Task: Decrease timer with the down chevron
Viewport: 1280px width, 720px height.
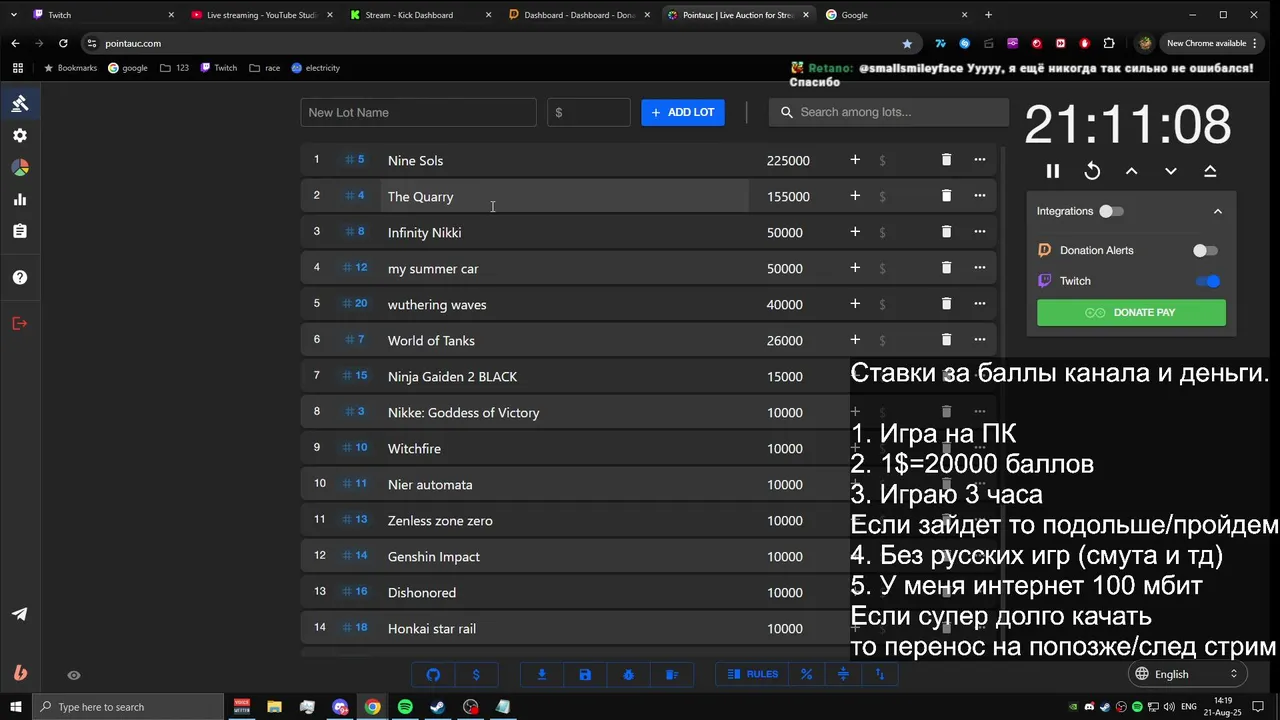Action: pyautogui.click(x=1170, y=171)
